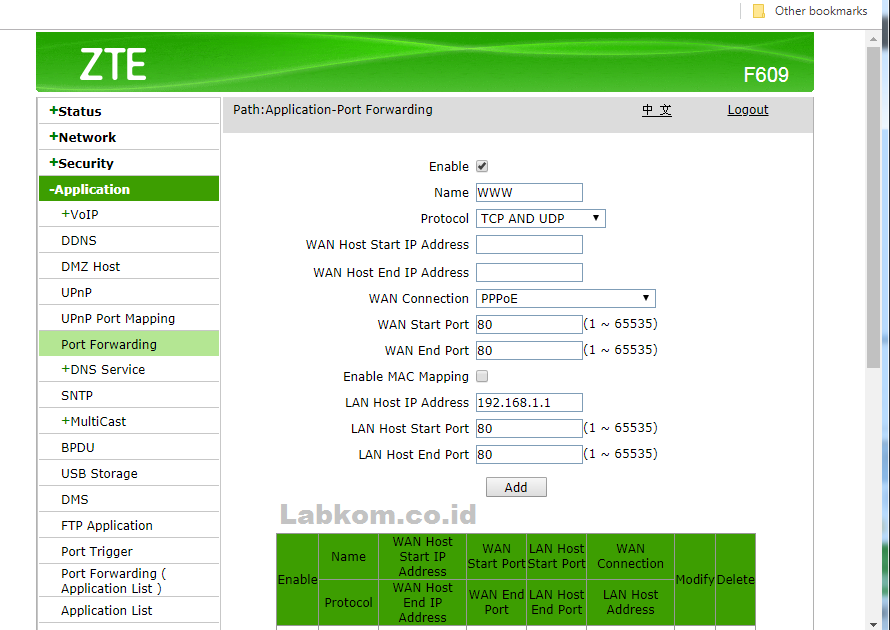Click the Path:Application-Port Forwarding text
Viewport: 890px width, 630px height.
click(333, 110)
